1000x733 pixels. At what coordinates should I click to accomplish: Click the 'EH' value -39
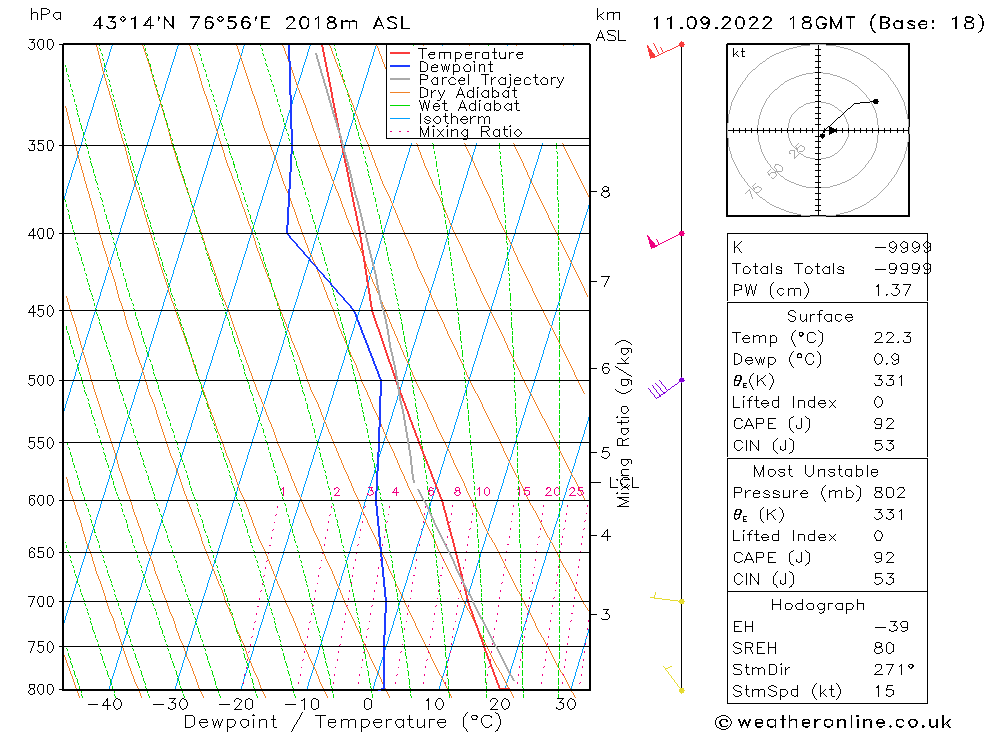click(x=892, y=627)
